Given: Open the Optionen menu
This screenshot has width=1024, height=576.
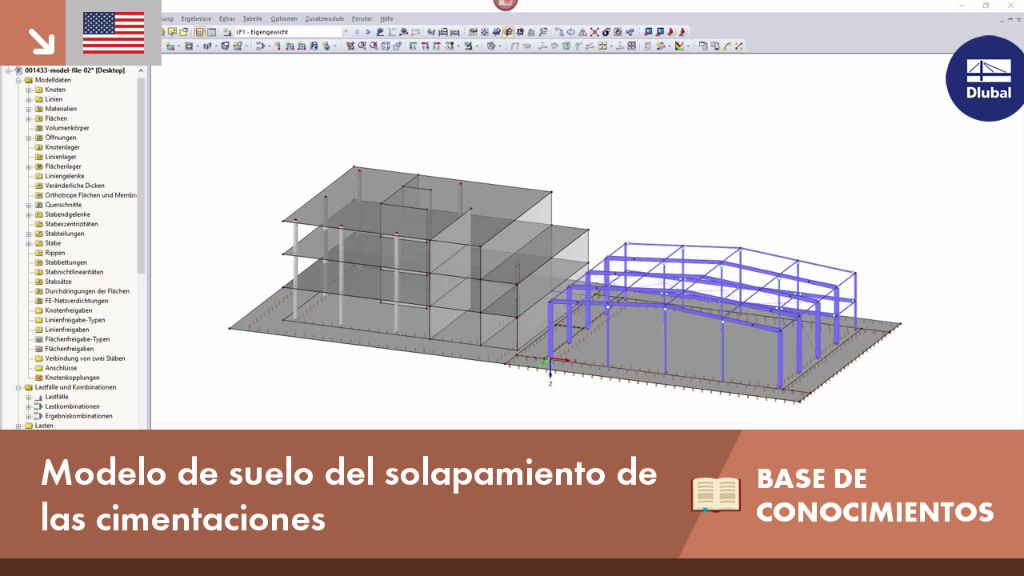Looking at the screenshot, I should tap(283, 19).
